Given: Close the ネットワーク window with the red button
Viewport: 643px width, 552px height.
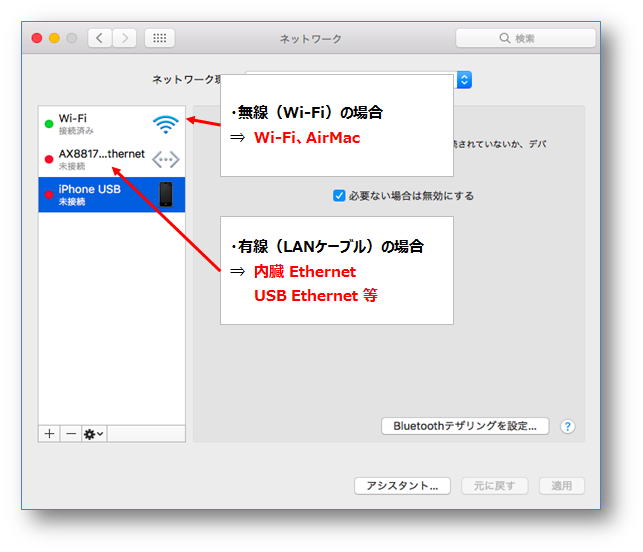Looking at the screenshot, I should (x=37, y=38).
